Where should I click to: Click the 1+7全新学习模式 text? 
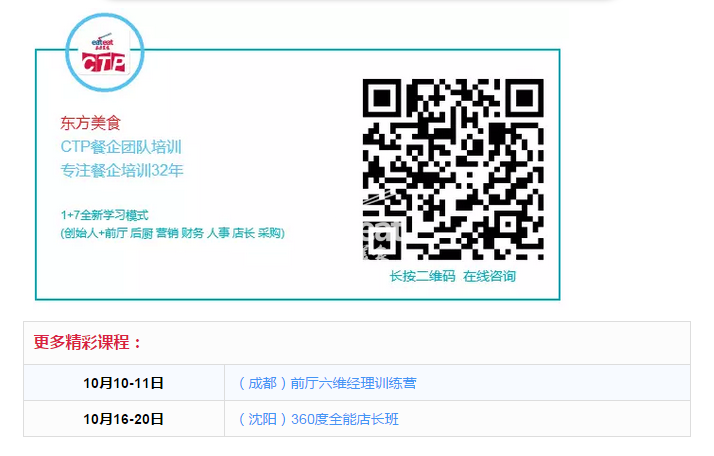(105, 215)
